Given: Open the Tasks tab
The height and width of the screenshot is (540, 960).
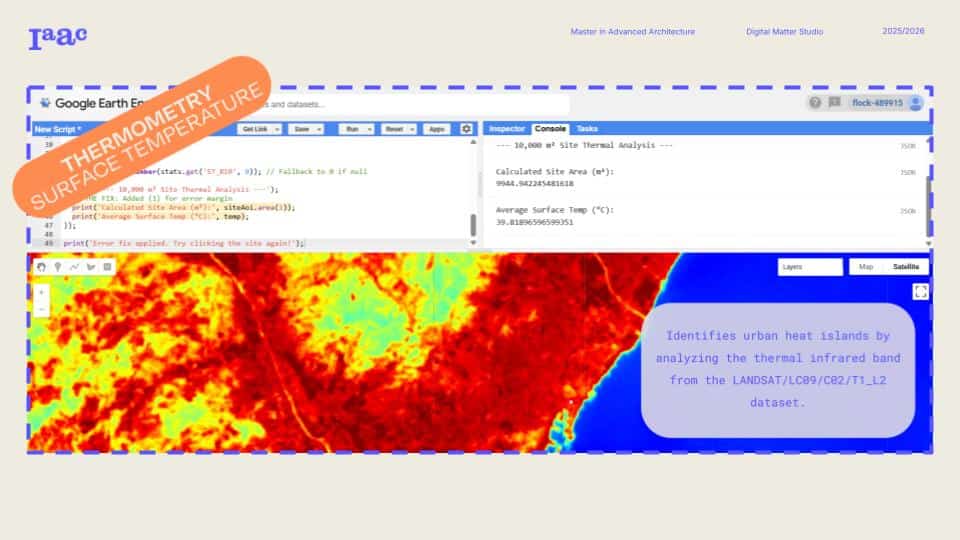Looking at the screenshot, I should pyautogui.click(x=588, y=129).
